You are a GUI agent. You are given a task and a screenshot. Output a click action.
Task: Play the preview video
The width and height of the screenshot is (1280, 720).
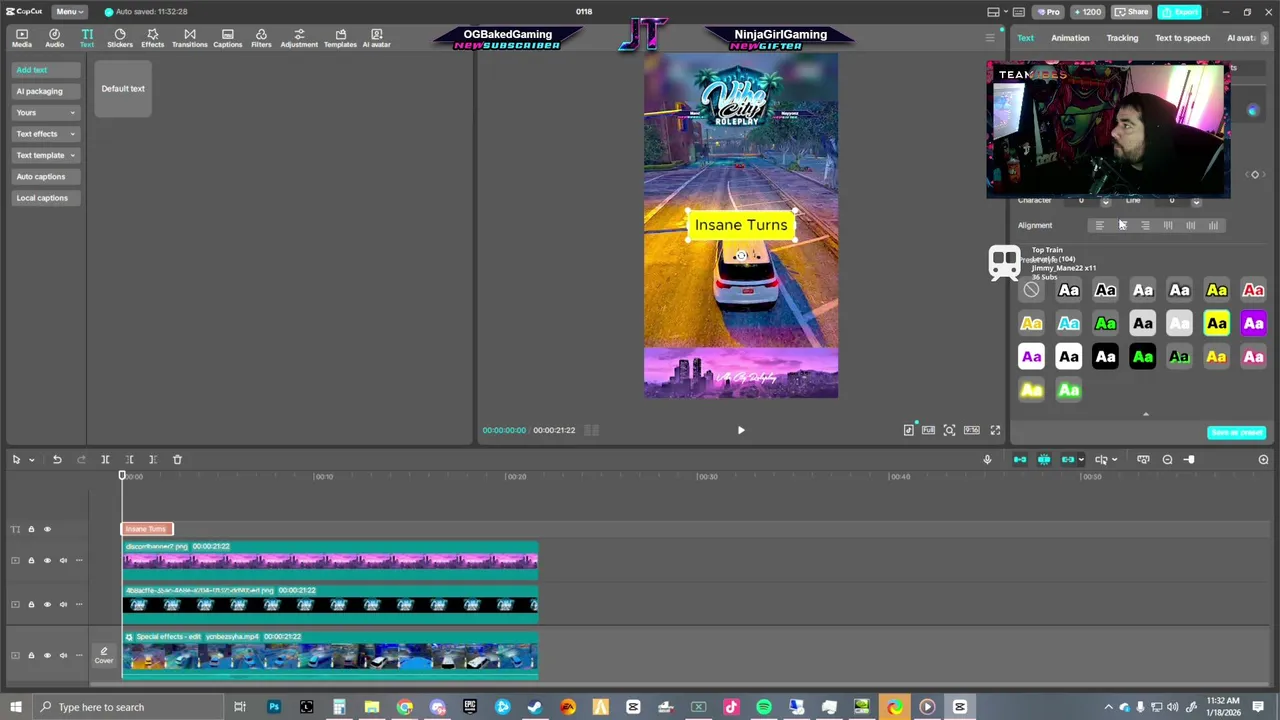coord(741,430)
